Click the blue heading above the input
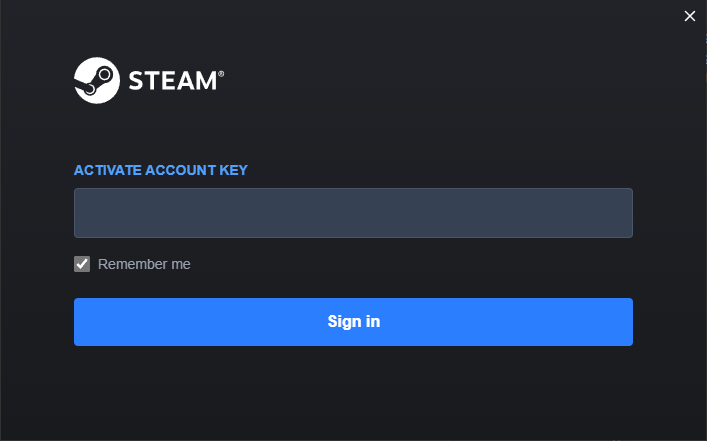The height and width of the screenshot is (441, 707). coord(161,170)
